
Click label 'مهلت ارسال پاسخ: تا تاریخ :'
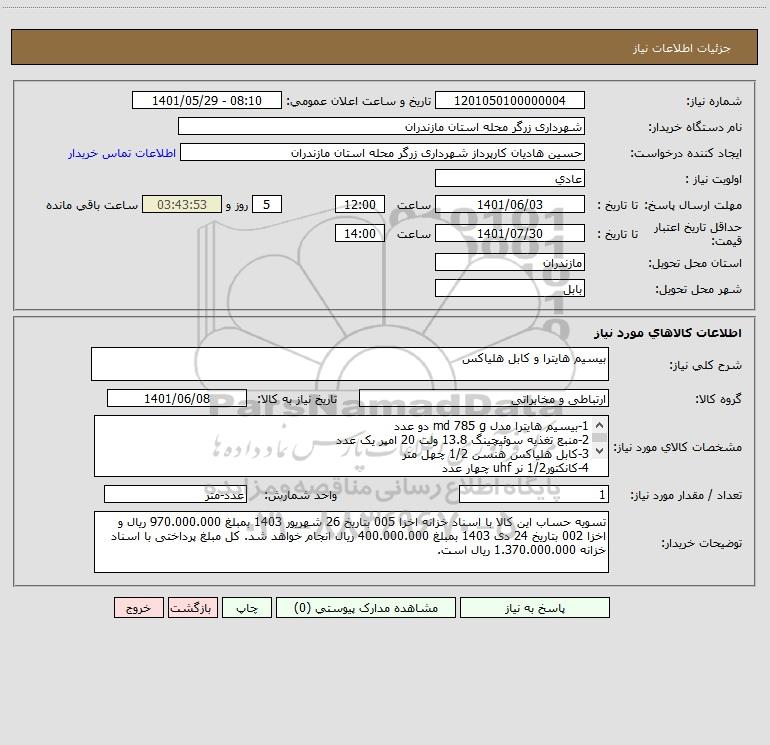coord(669,205)
